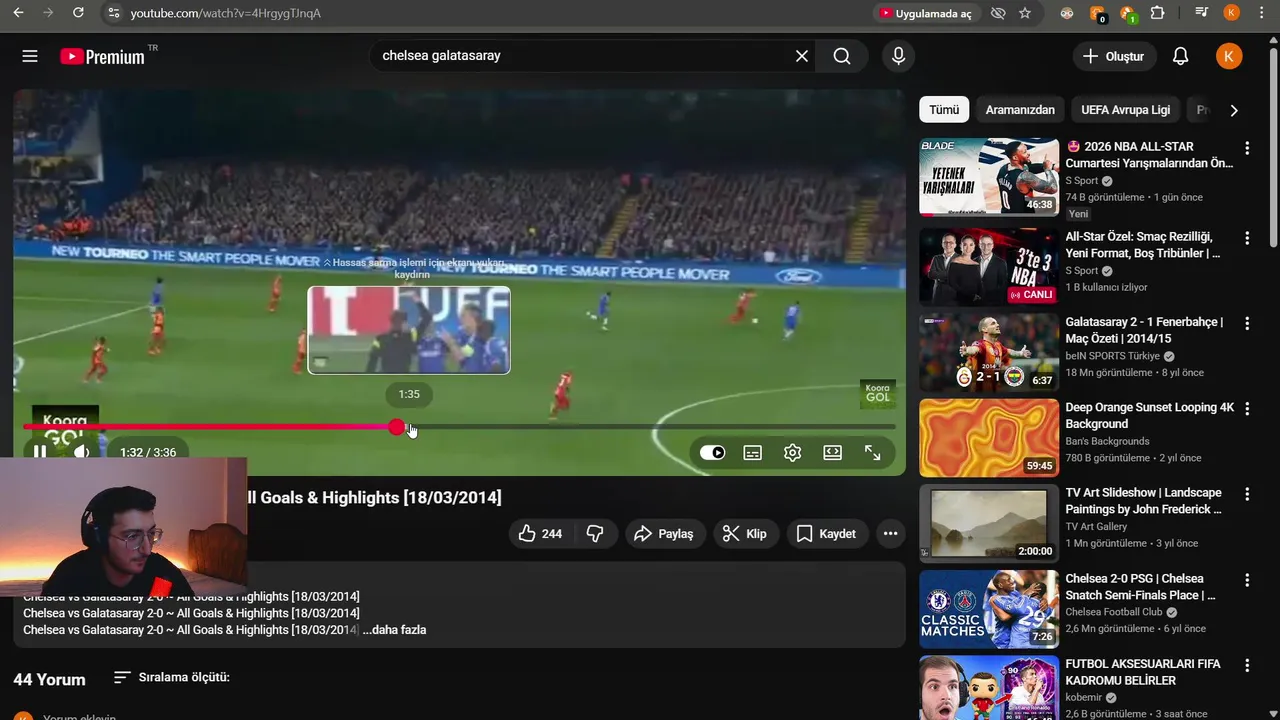This screenshot has height=720, width=1280.
Task: Open options menu for All-Star Özel video
Action: pos(1247,238)
